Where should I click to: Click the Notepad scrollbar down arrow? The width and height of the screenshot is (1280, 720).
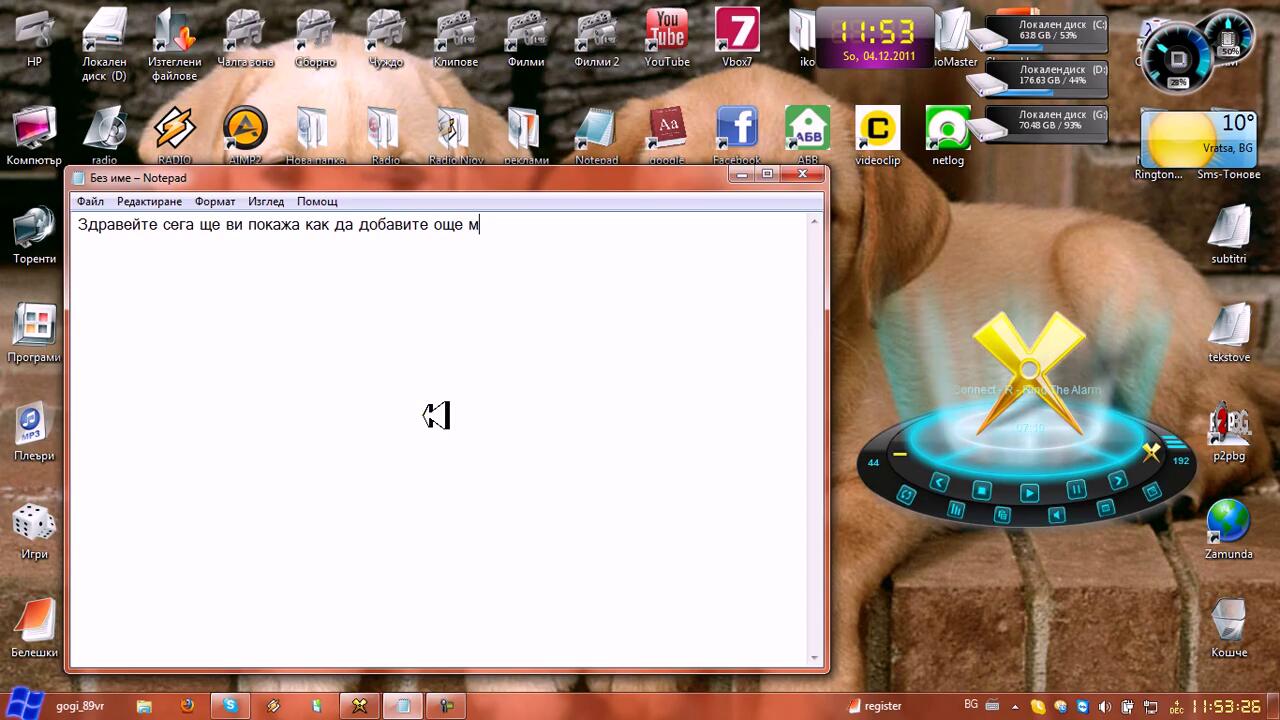(815, 658)
